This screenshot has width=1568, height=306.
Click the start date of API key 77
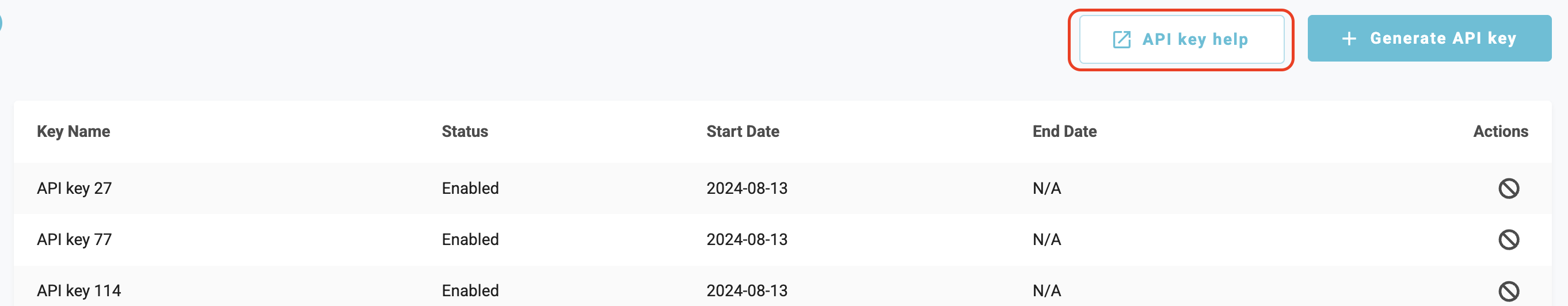(x=747, y=240)
